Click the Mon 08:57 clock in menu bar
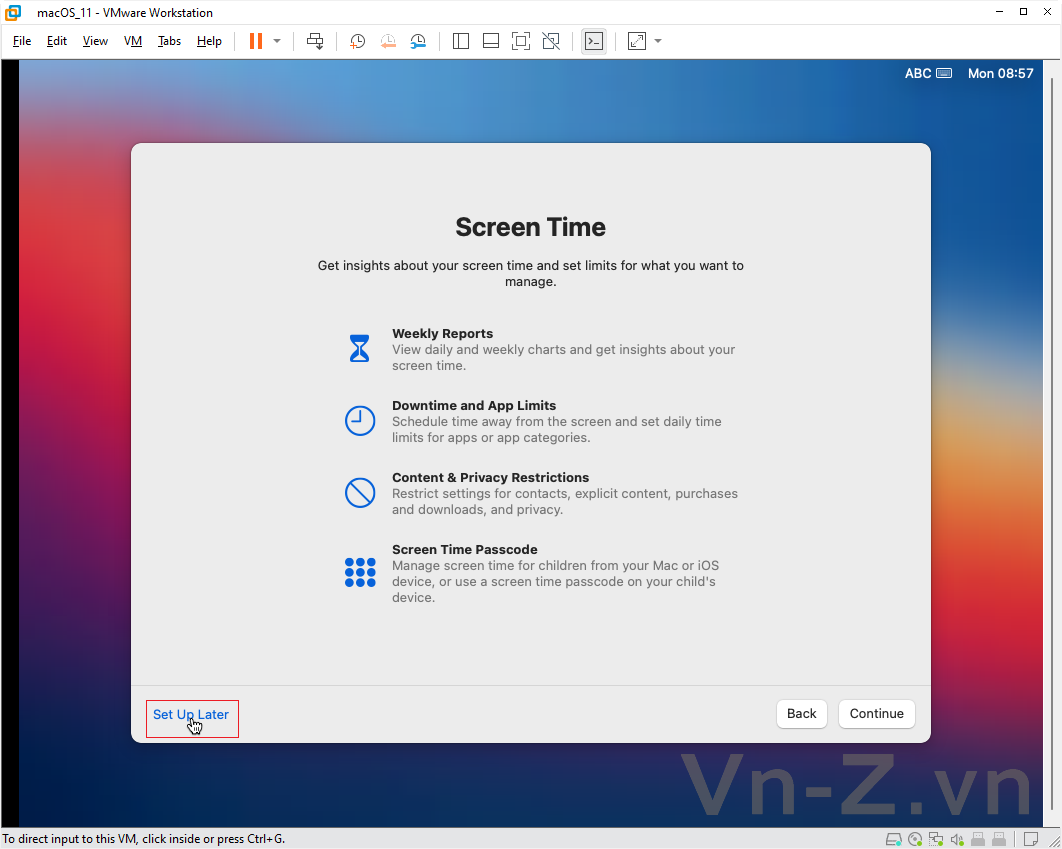Viewport: 1062px width, 849px height. pyautogui.click(x=1000, y=73)
